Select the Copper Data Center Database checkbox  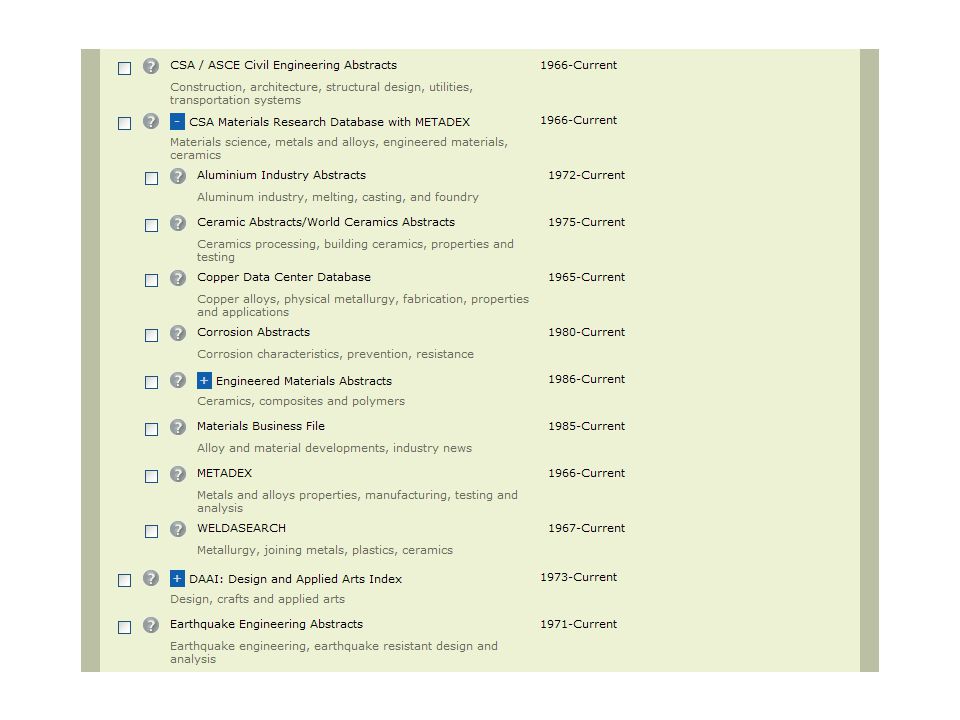click(151, 280)
